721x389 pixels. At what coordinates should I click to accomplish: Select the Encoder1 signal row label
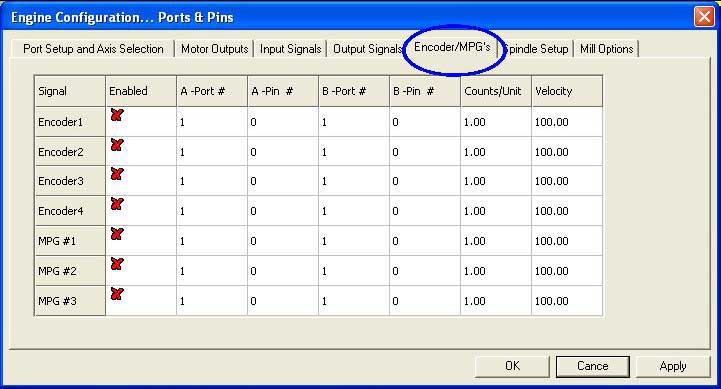(x=70, y=122)
